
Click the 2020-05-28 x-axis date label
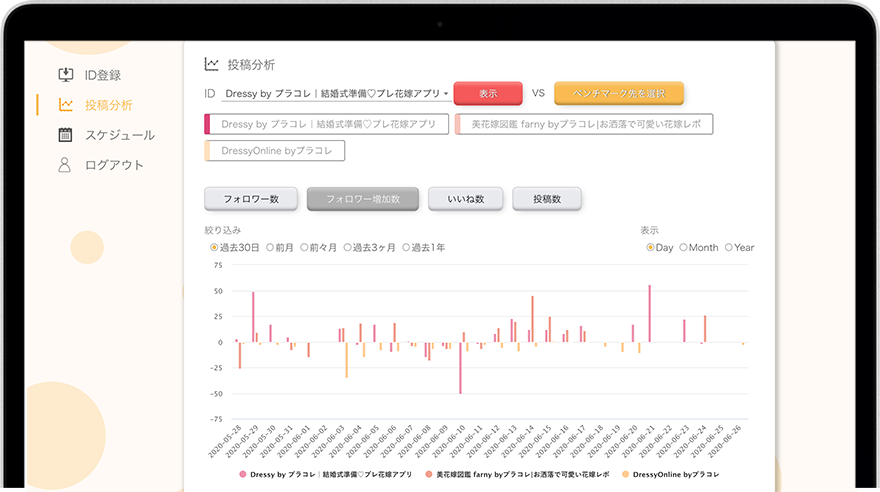[224, 442]
